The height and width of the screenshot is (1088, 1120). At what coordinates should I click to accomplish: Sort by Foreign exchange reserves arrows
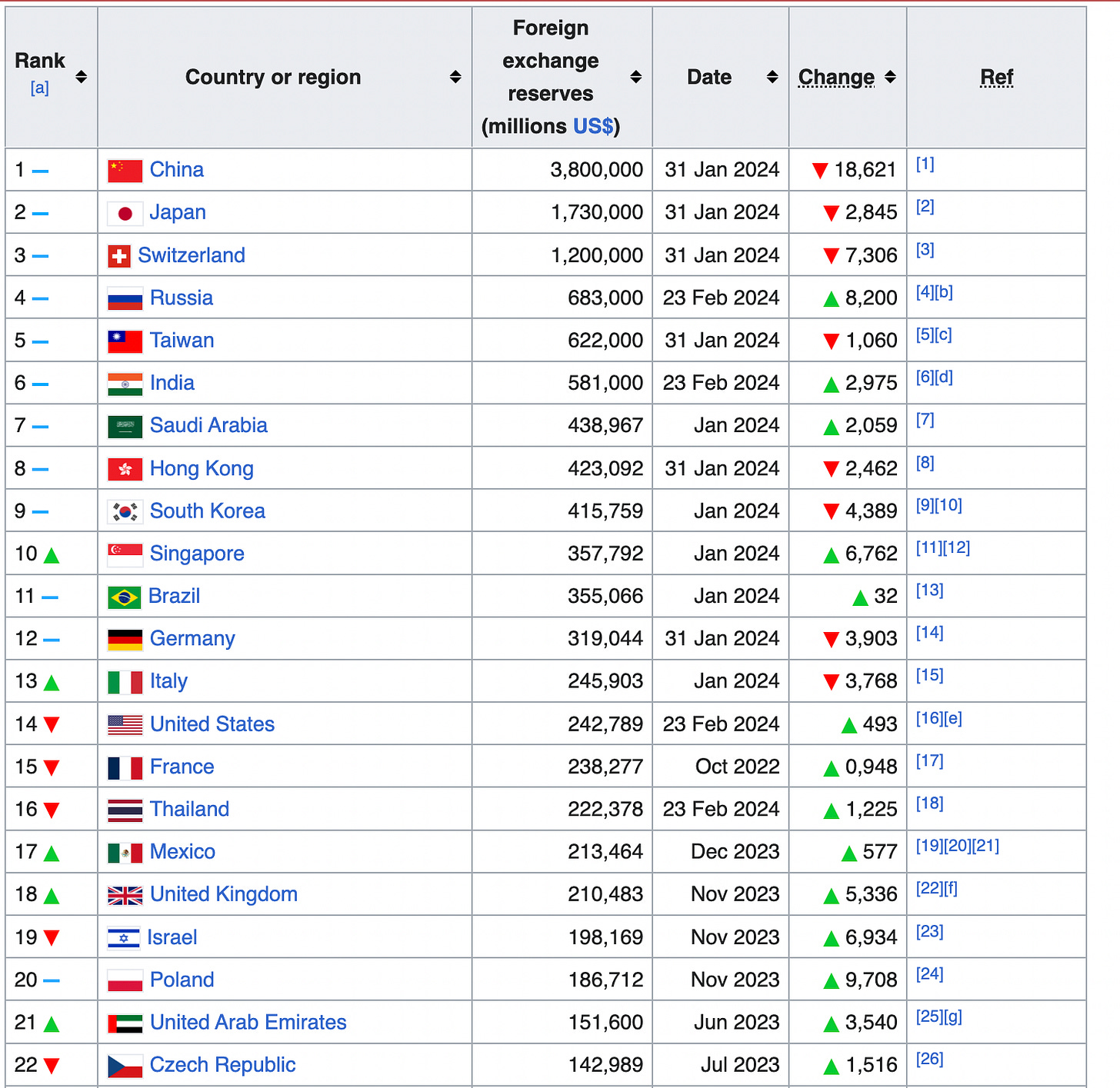coord(636,77)
